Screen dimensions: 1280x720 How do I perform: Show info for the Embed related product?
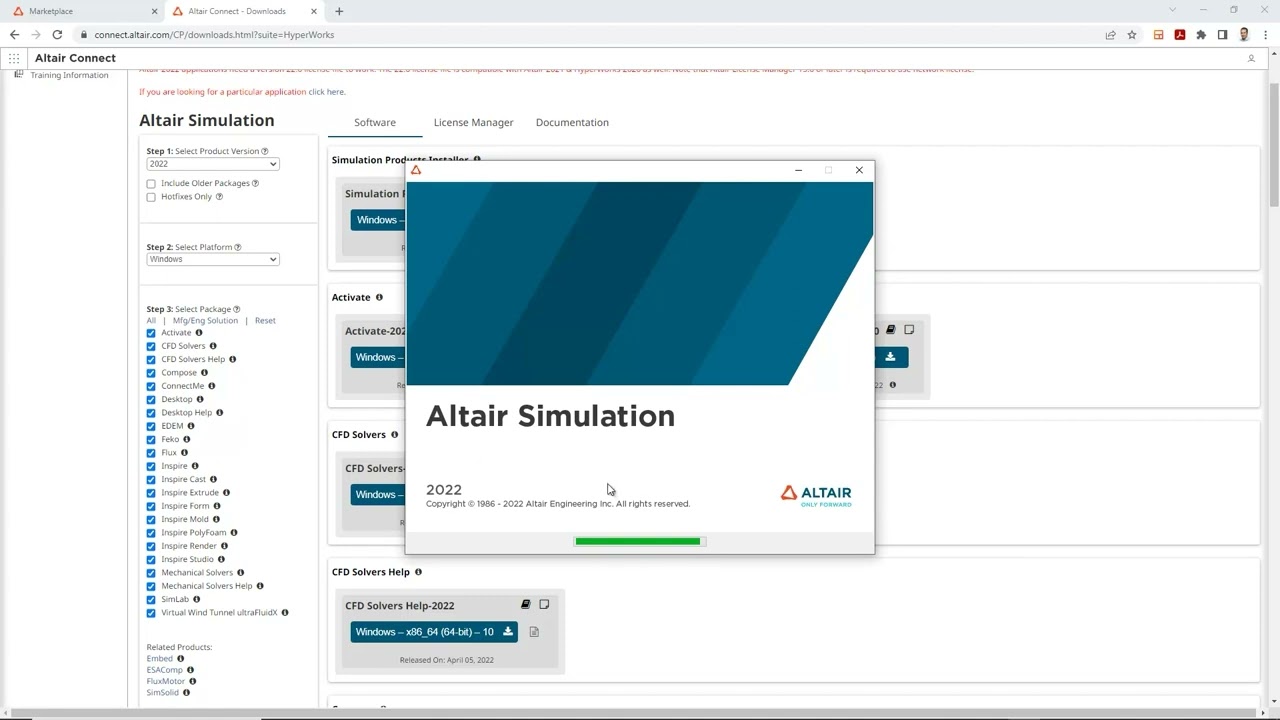(180, 658)
